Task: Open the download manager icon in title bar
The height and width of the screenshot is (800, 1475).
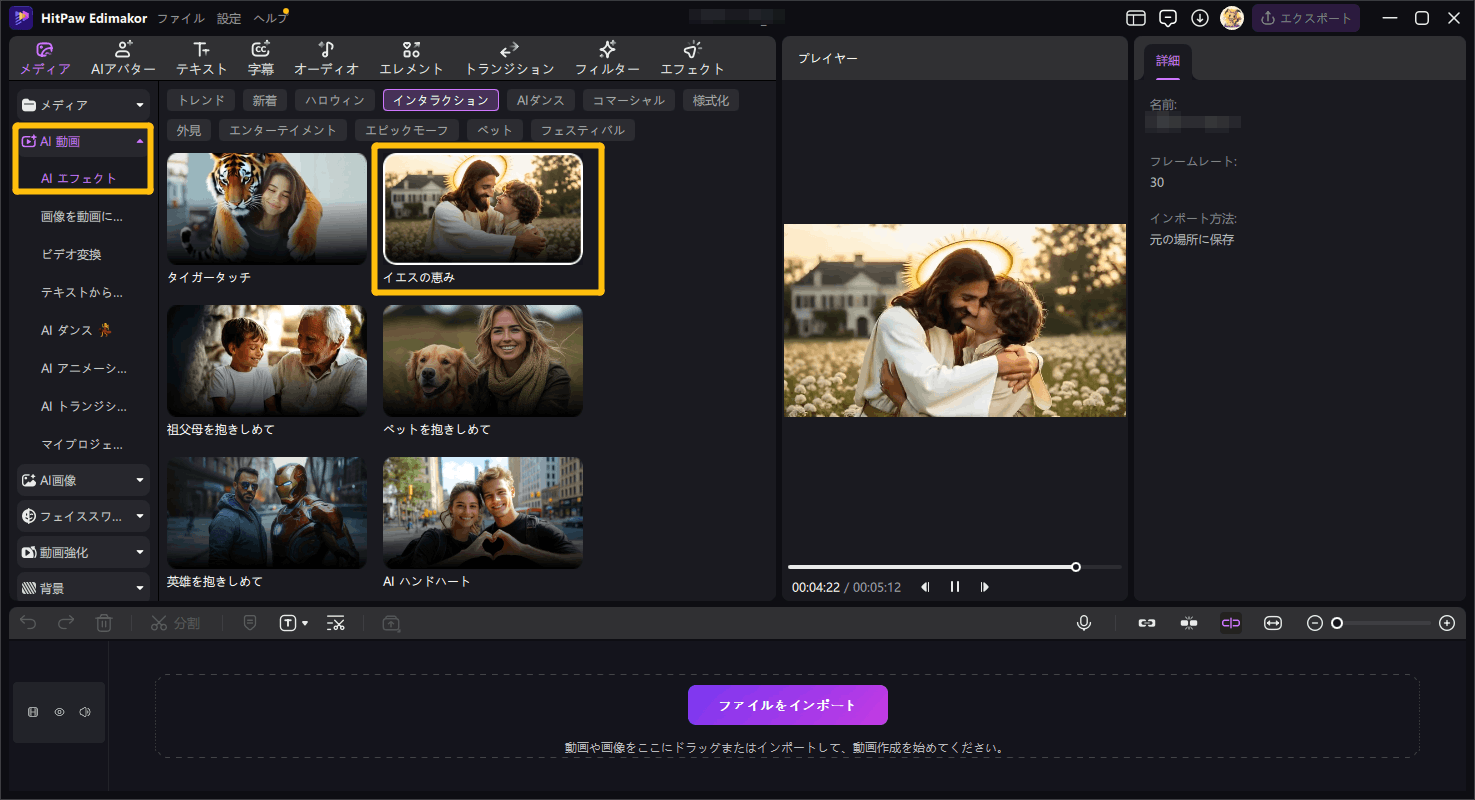Action: pyautogui.click(x=1199, y=18)
